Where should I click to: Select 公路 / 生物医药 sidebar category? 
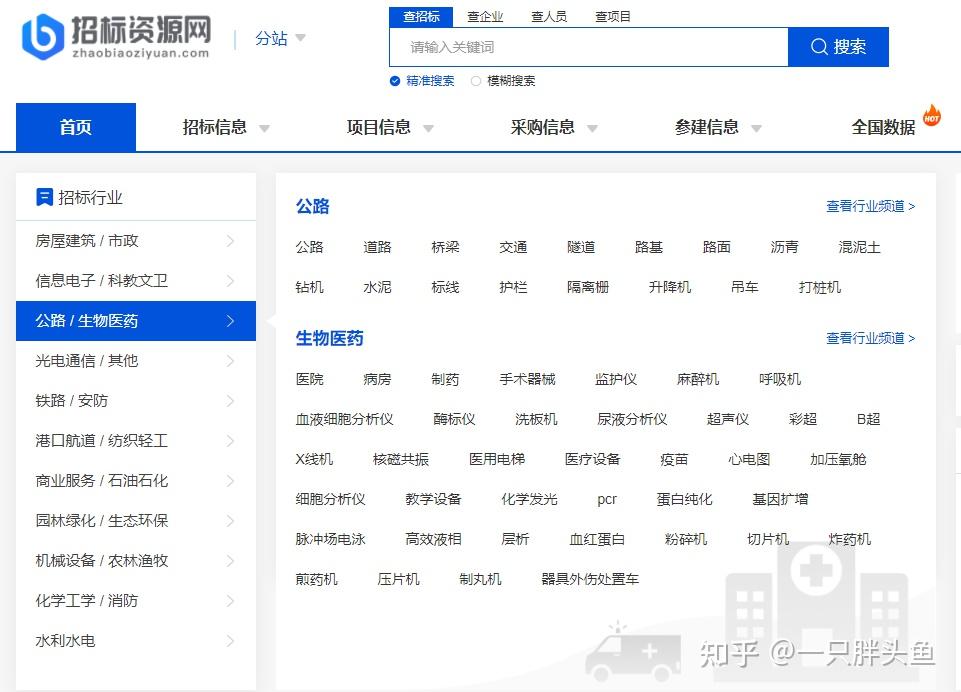pos(136,321)
